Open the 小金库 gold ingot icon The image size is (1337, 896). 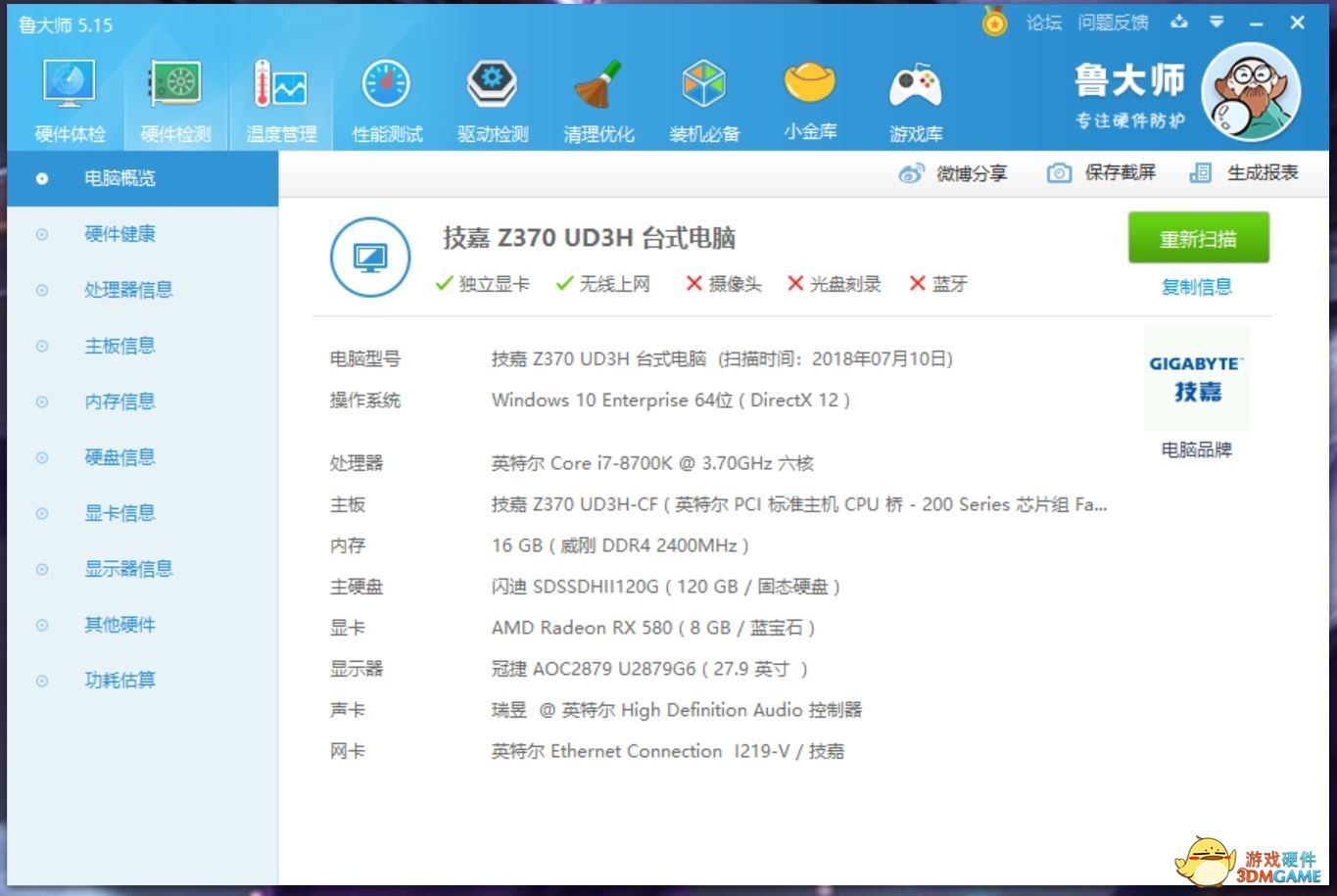click(x=810, y=102)
